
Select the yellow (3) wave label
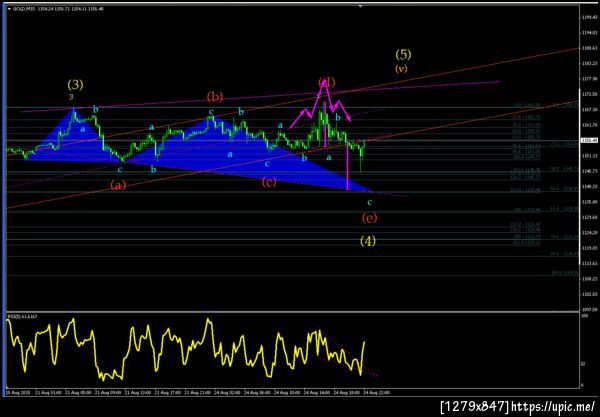click(75, 85)
